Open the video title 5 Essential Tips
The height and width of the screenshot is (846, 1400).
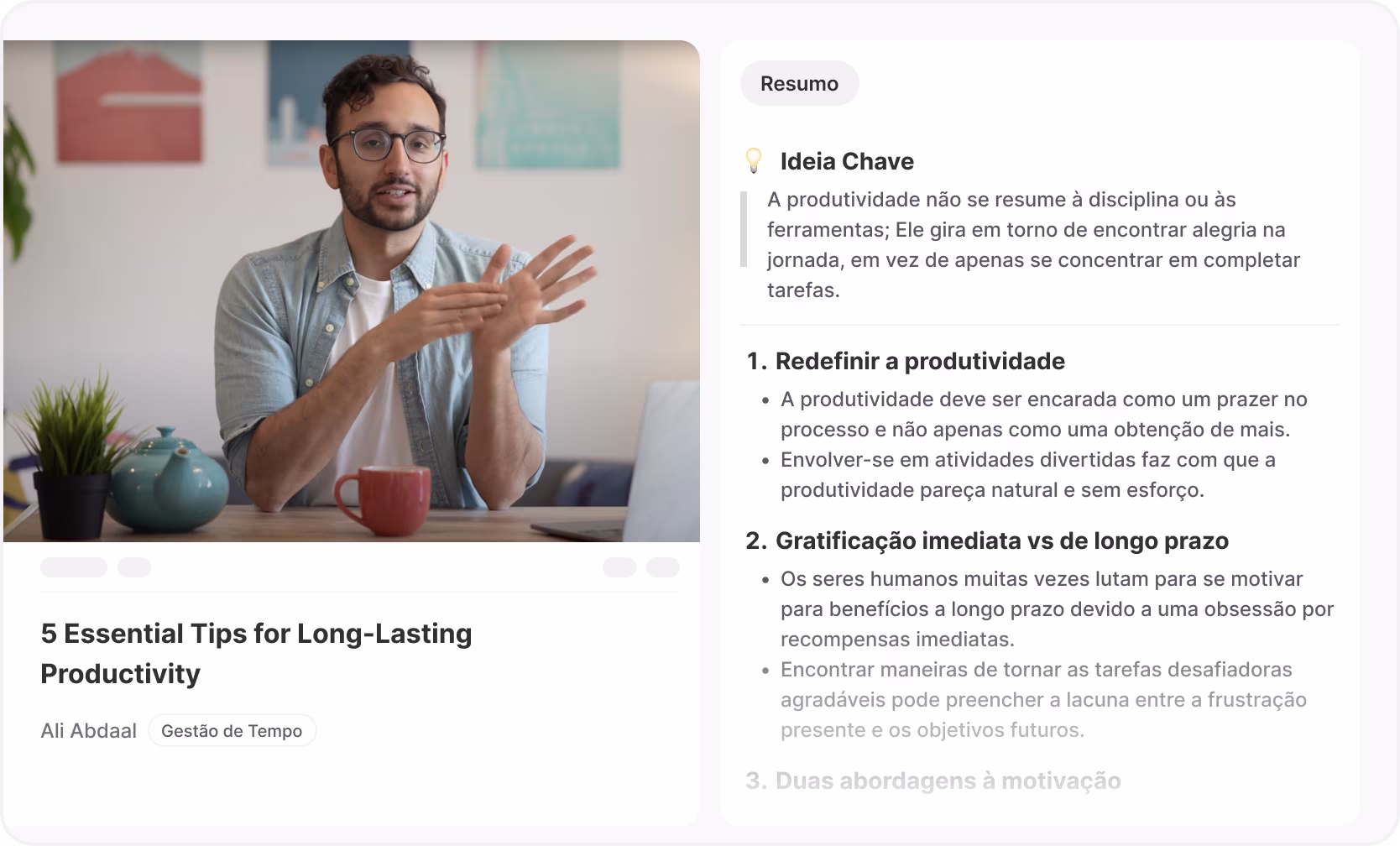pyautogui.click(x=256, y=653)
